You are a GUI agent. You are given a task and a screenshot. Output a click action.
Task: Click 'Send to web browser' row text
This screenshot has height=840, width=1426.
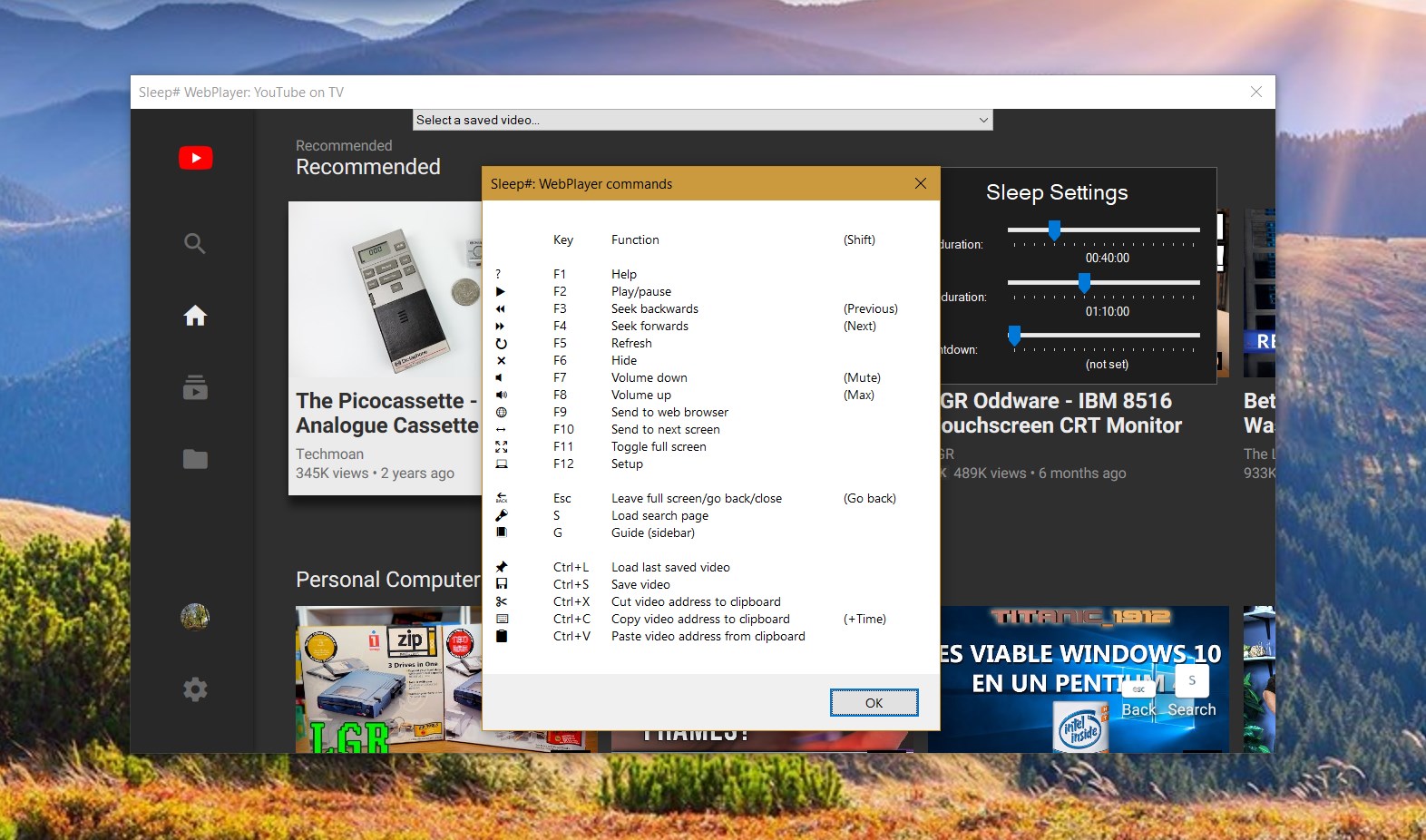click(669, 412)
